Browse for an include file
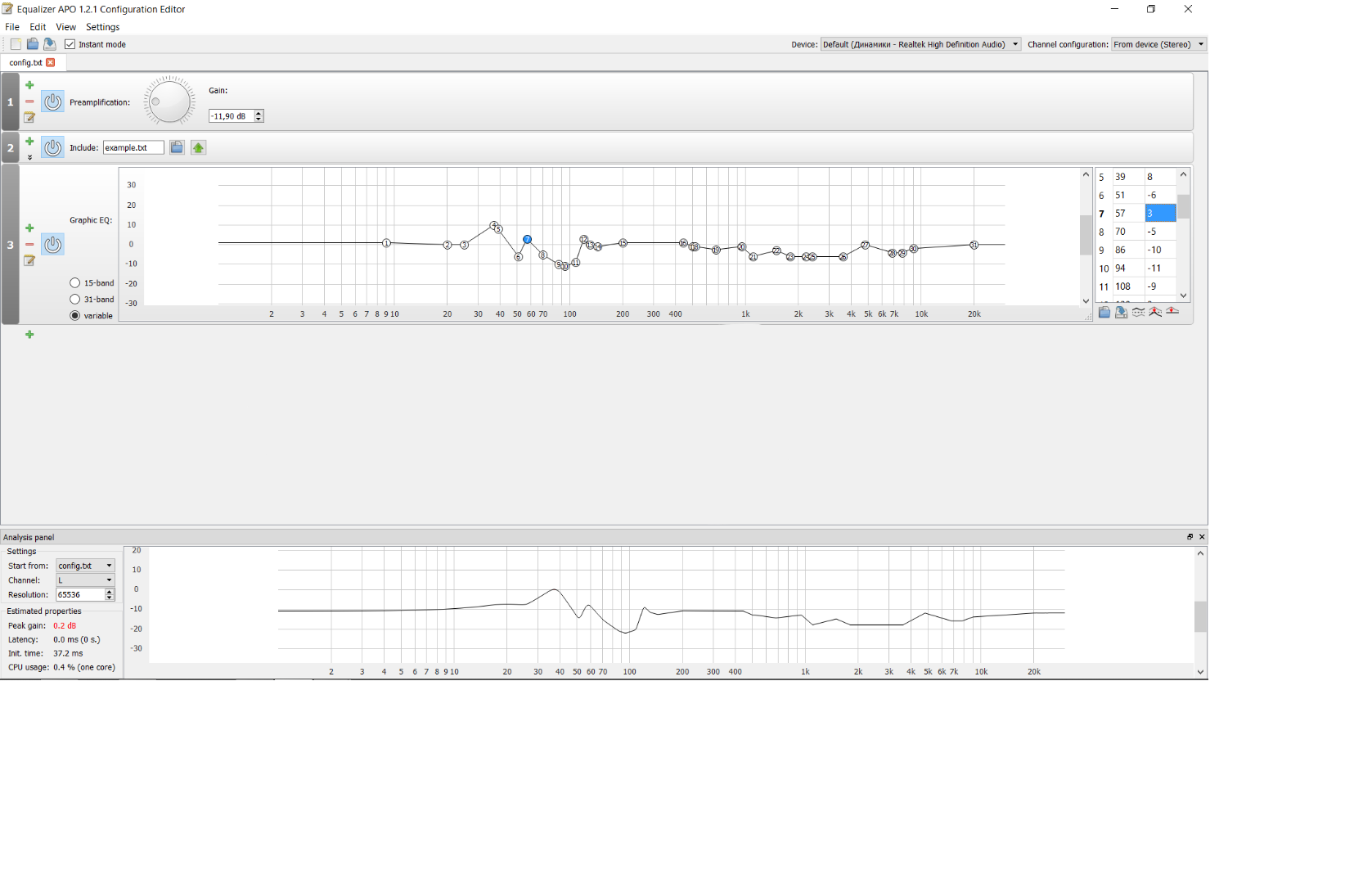 point(177,147)
